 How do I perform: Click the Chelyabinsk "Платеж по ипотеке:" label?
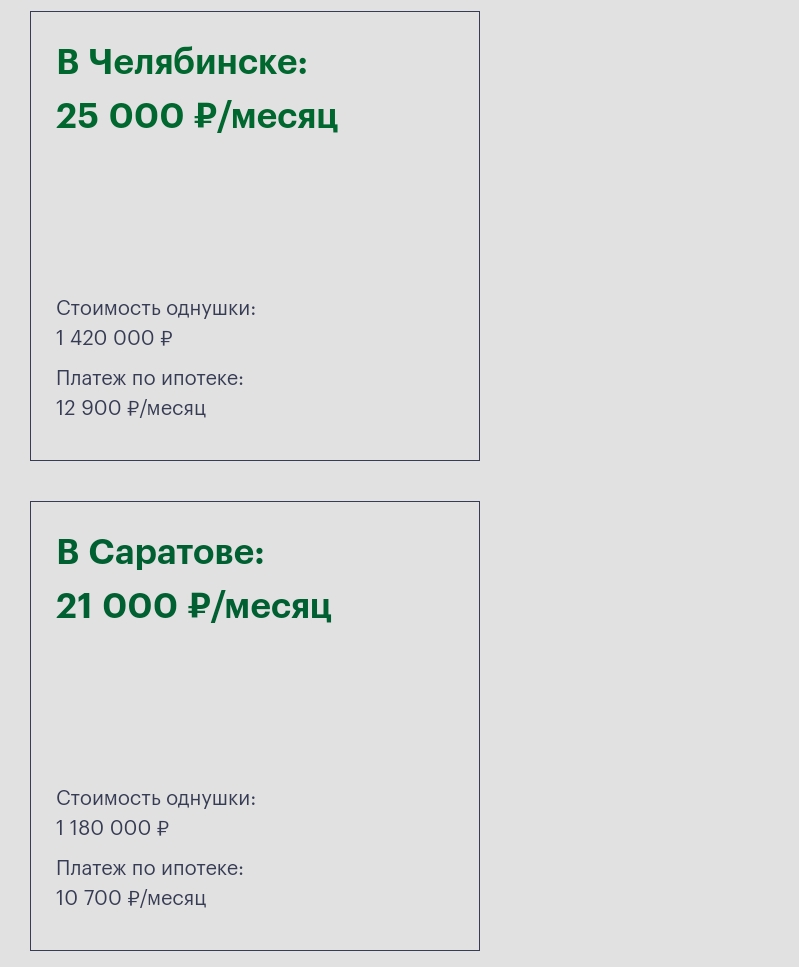pos(149,378)
